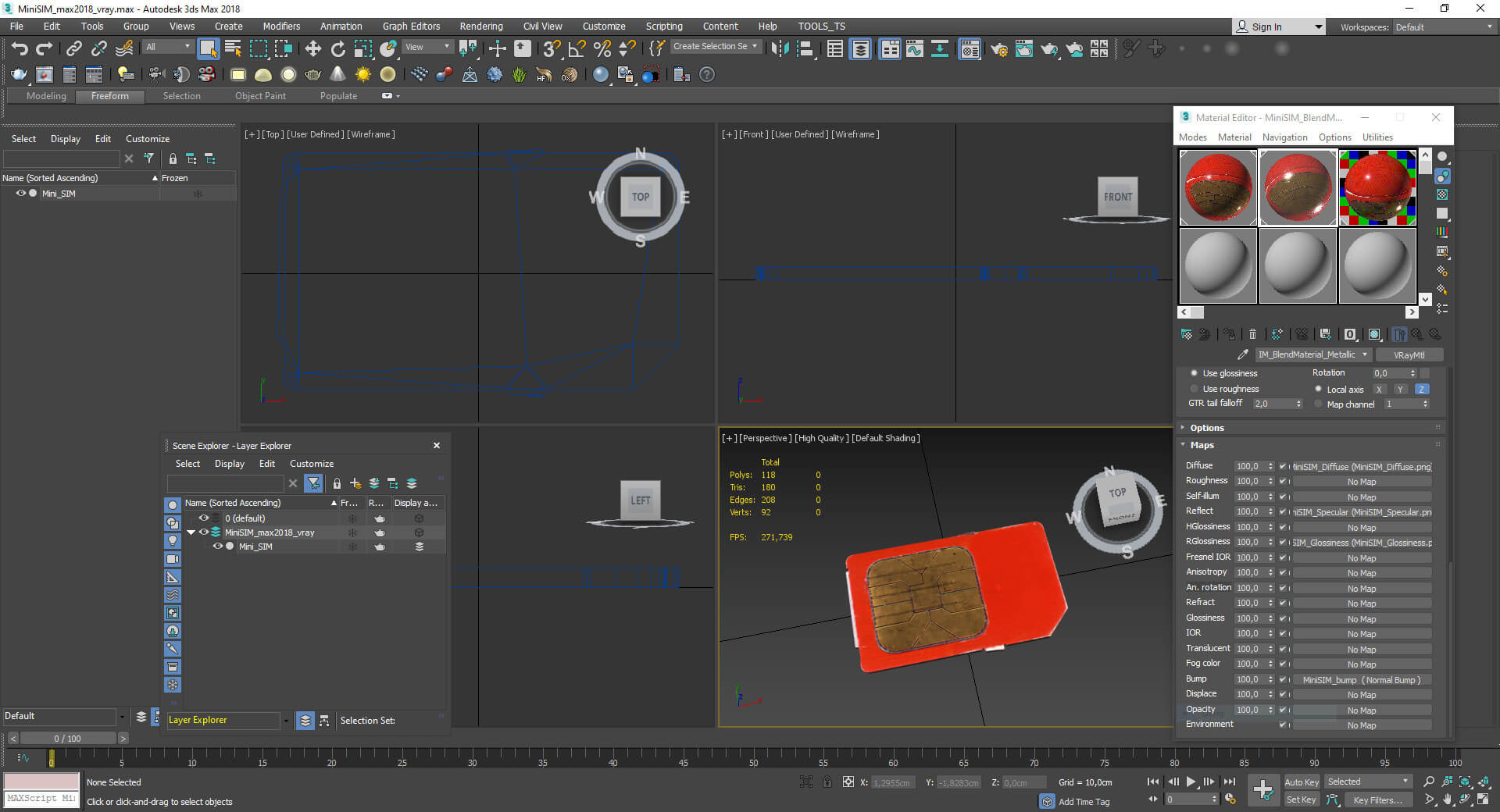Select the first red material sample sphere
Viewport: 1500px width, 812px height.
[x=1217, y=188]
